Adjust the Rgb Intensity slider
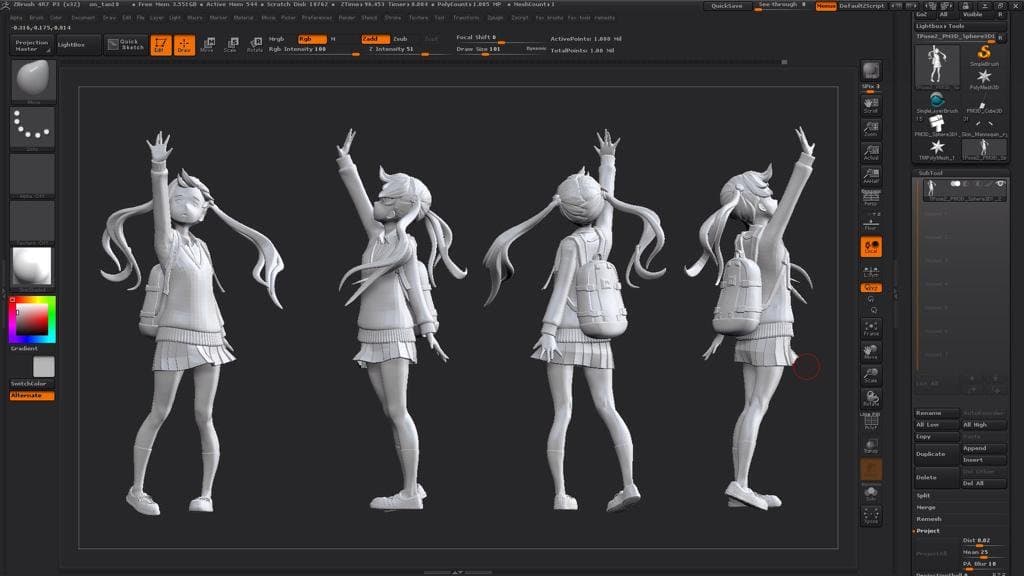 pos(314,50)
